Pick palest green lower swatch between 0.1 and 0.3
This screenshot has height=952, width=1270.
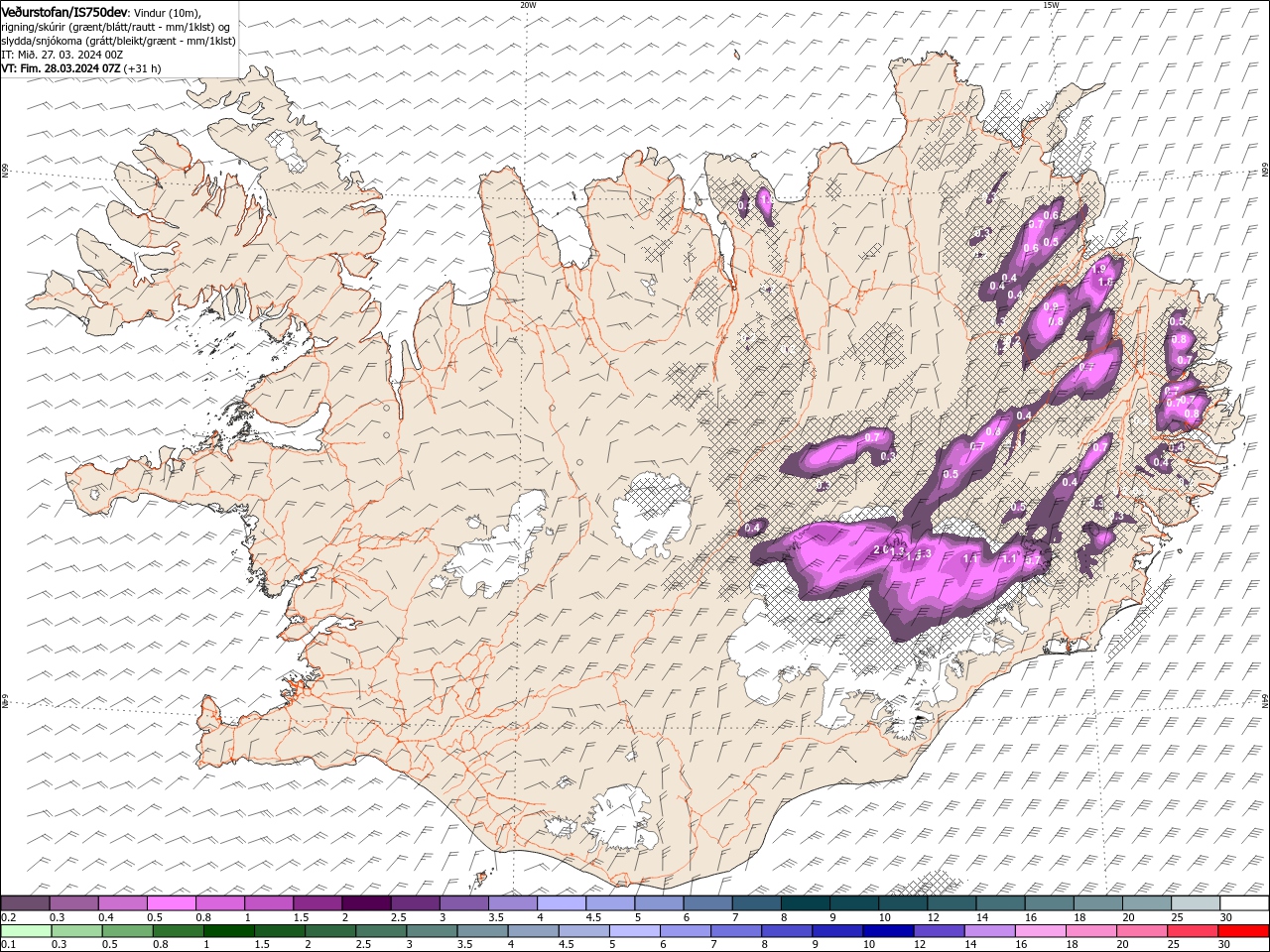(26, 931)
